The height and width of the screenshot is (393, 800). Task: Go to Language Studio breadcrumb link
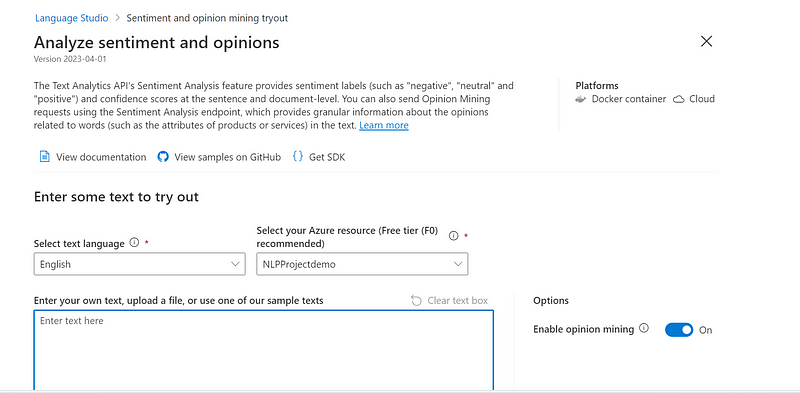pos(72,18)
